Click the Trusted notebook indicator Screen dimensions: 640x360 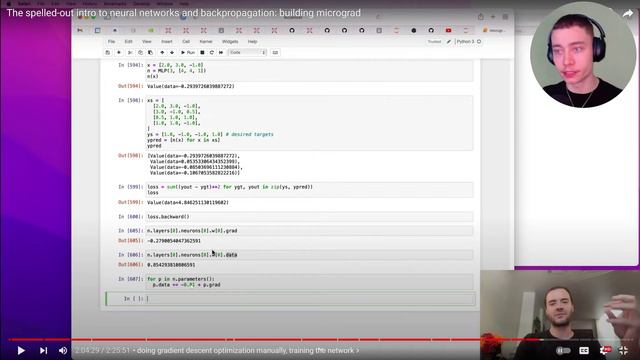click(x=434, y=42)
